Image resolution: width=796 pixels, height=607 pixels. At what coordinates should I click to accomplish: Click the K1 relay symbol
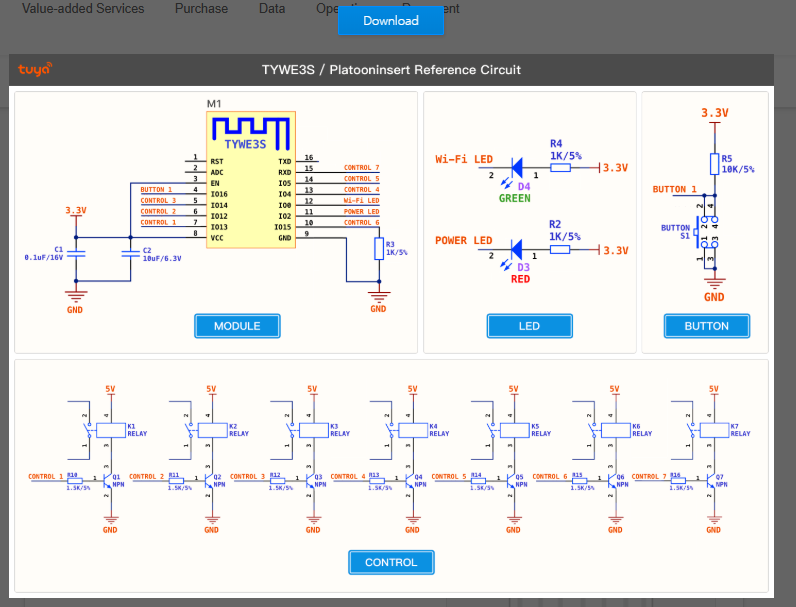[111, 430]
